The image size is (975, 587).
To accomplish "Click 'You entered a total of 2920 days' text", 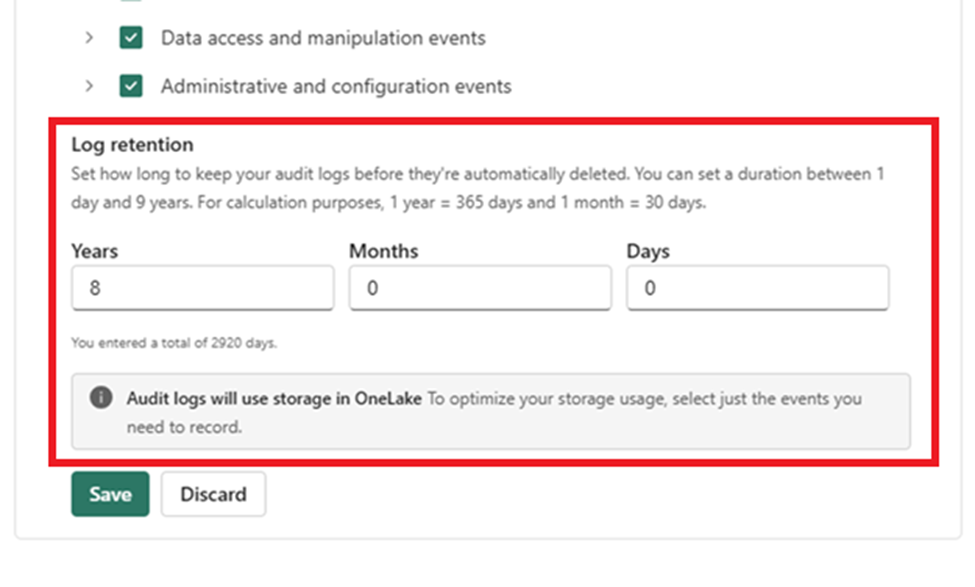I will coord(174,343).
